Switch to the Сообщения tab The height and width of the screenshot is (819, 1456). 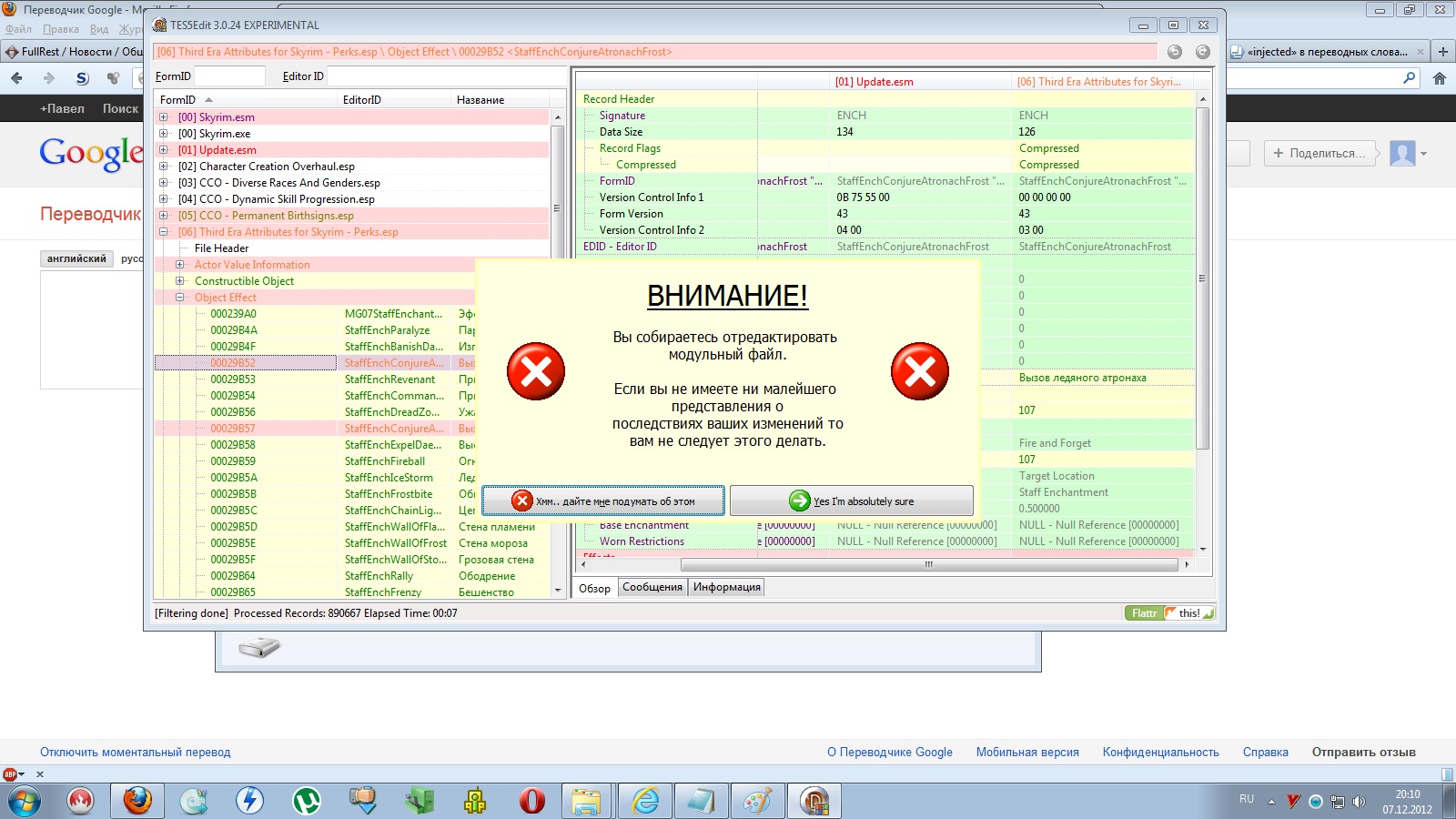pyautogui.click(x=652, y=587)
